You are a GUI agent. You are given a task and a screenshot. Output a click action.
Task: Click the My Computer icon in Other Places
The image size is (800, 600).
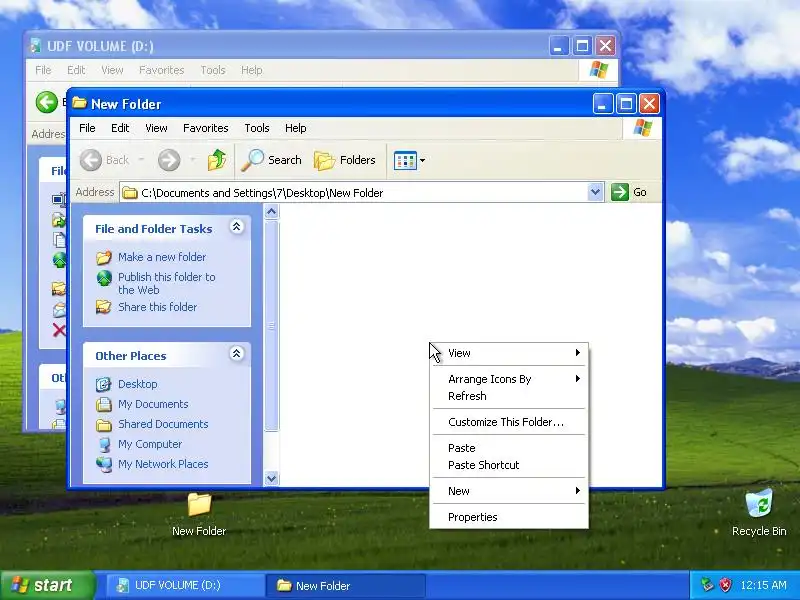click(104, 444)
